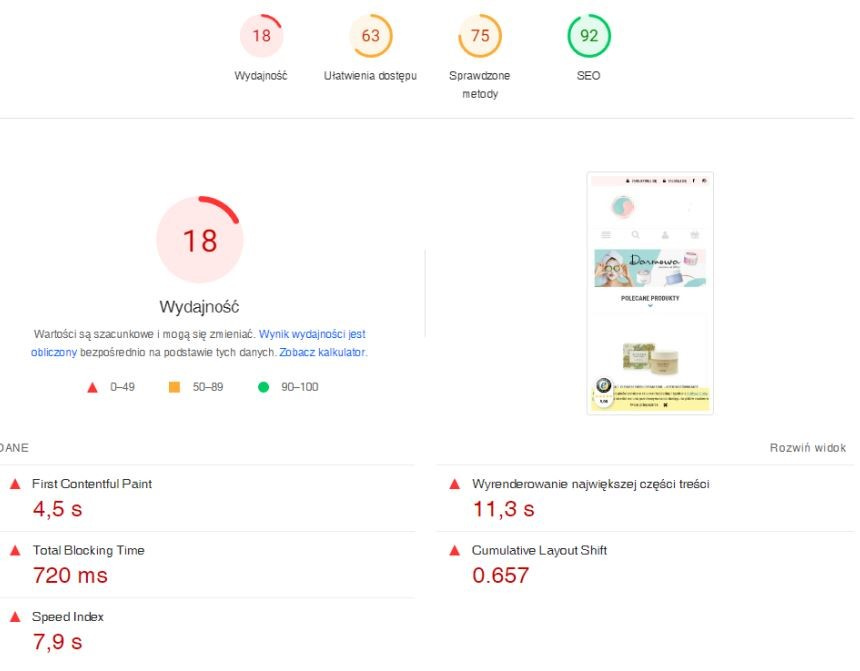Click red triangle beside Total Blocking Time
The height and width of the screenshot is (671, 860).
15,551
